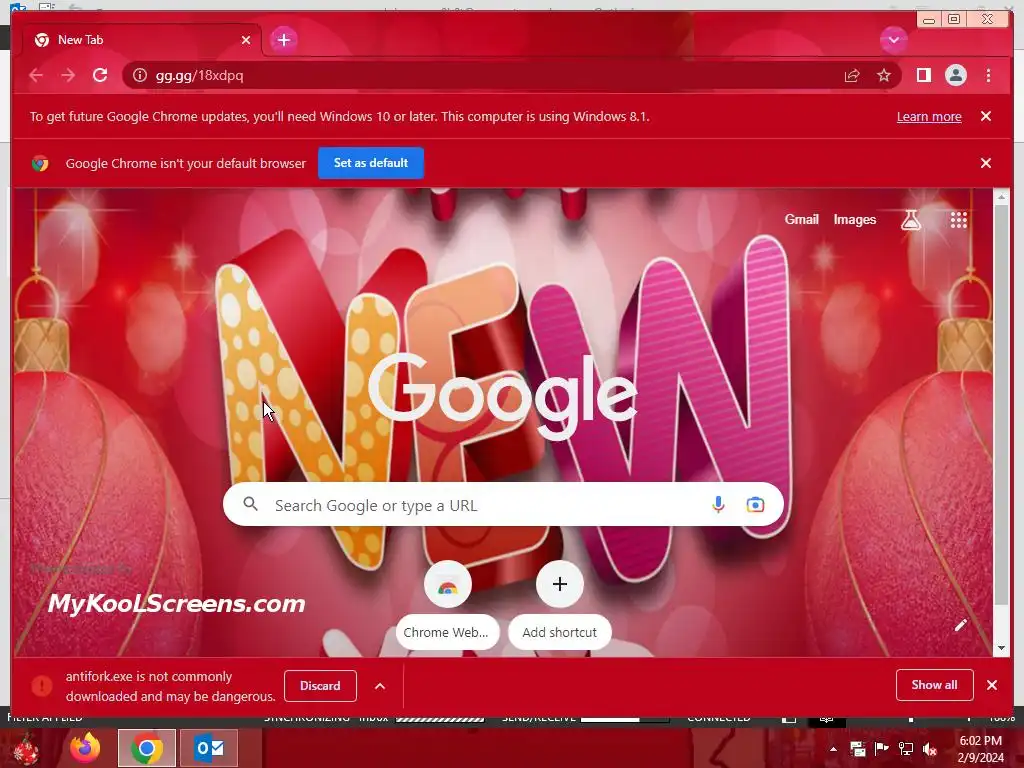Open Gmail link
This screenshot has width=1024, height=768.
point(801,219)
